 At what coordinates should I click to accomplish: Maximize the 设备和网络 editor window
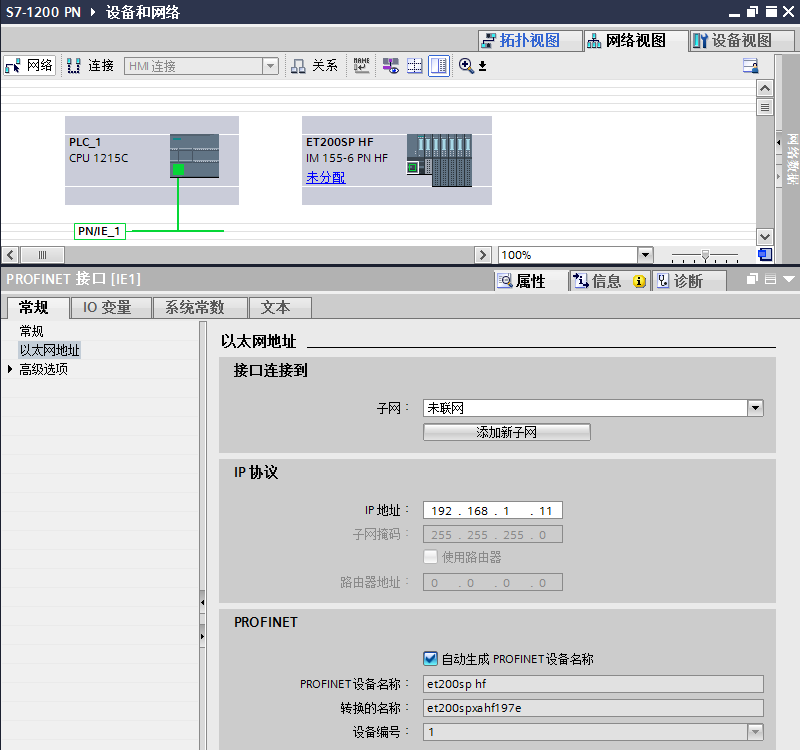(x=771, y=12)
